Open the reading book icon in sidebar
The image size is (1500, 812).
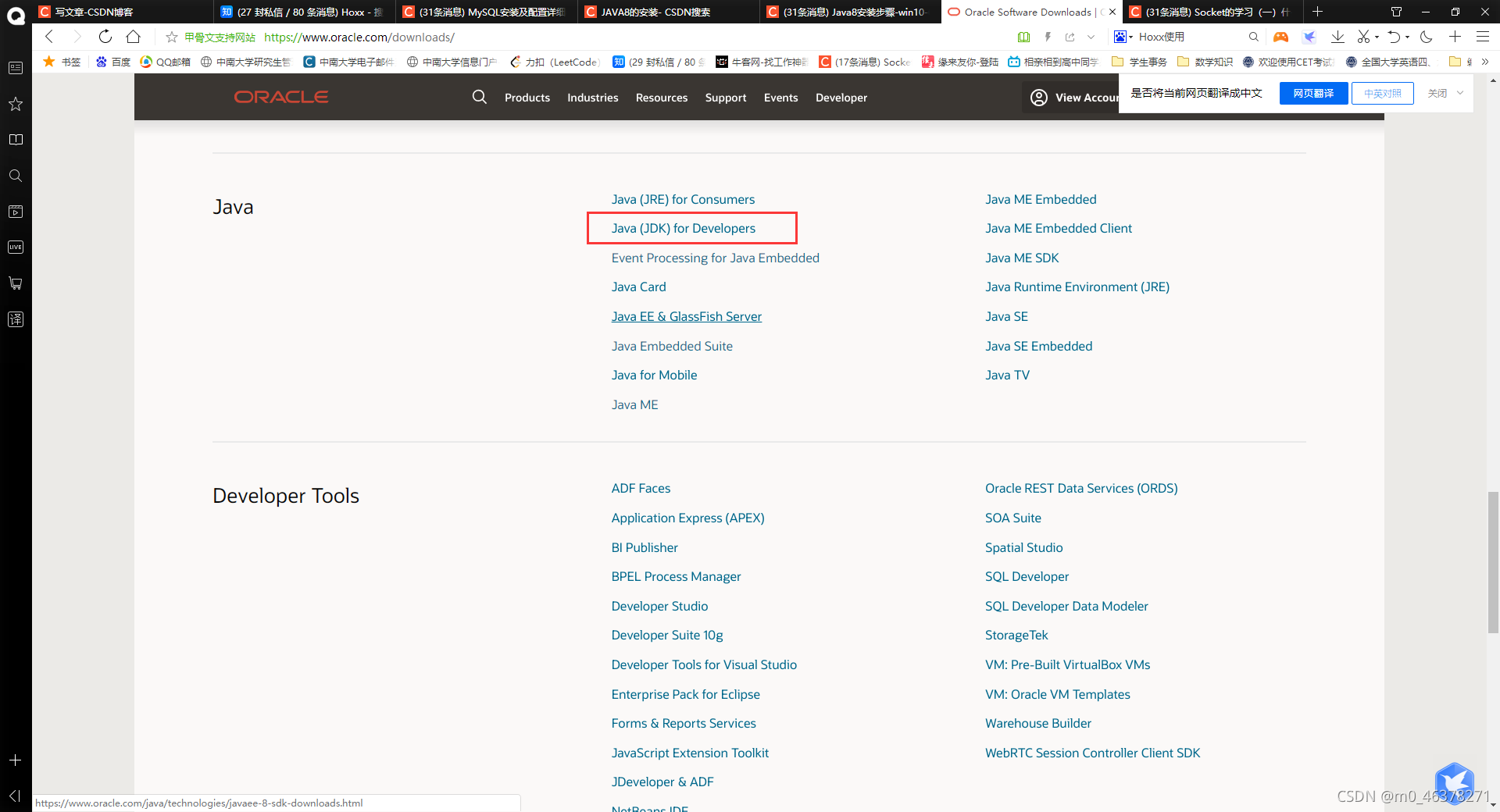coord(16,140)
